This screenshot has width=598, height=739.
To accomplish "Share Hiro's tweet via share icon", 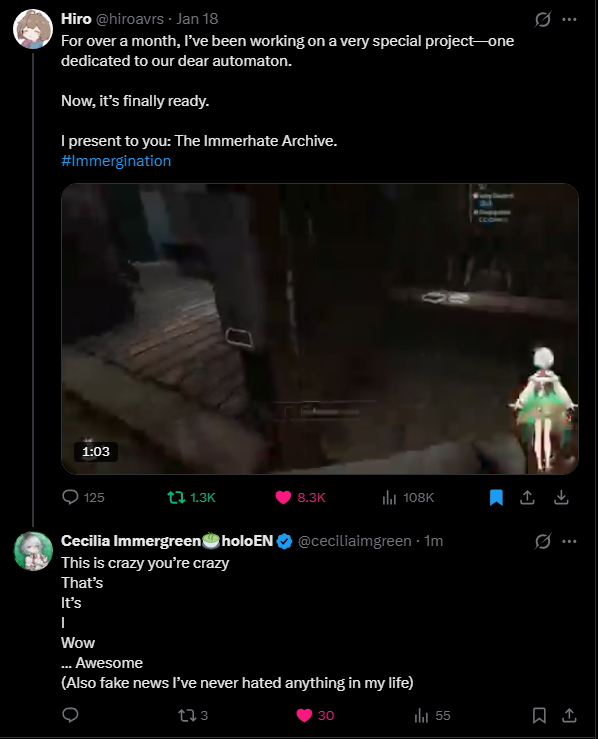I will pyautogui.click(x=527, y=497).
